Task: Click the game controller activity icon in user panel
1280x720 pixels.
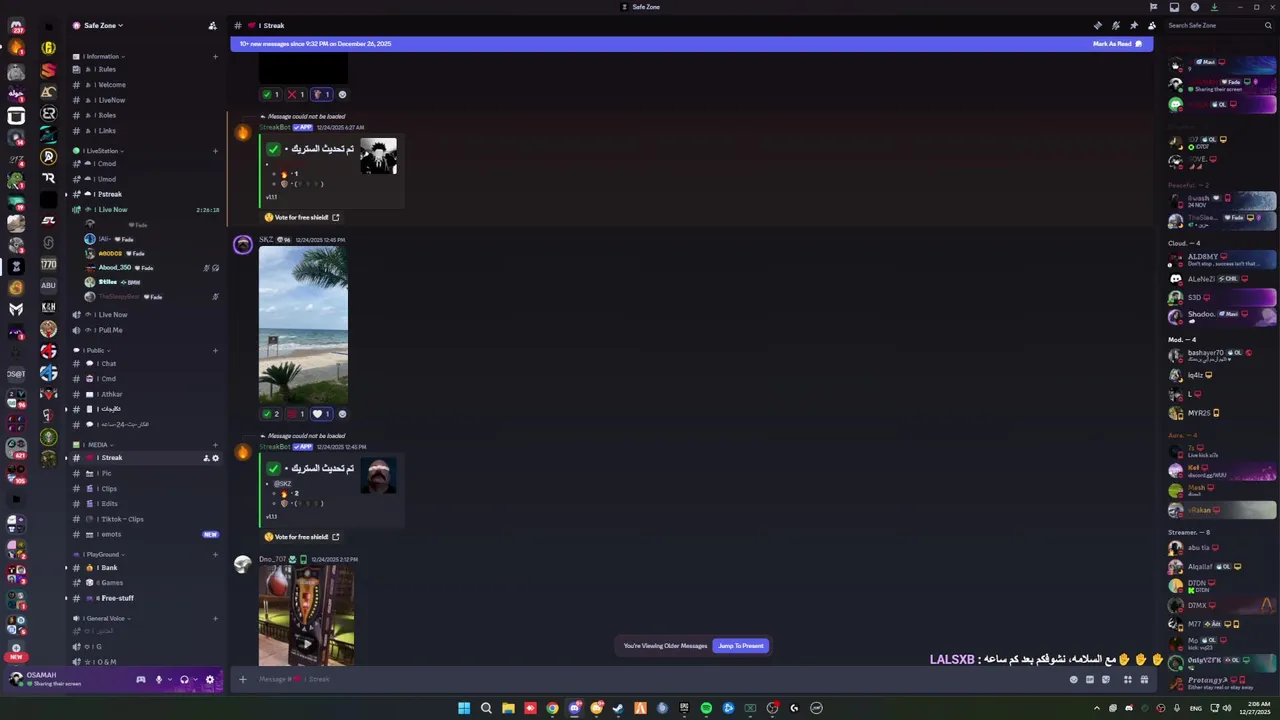Action: pyautogui.click(x=141, y=680)
